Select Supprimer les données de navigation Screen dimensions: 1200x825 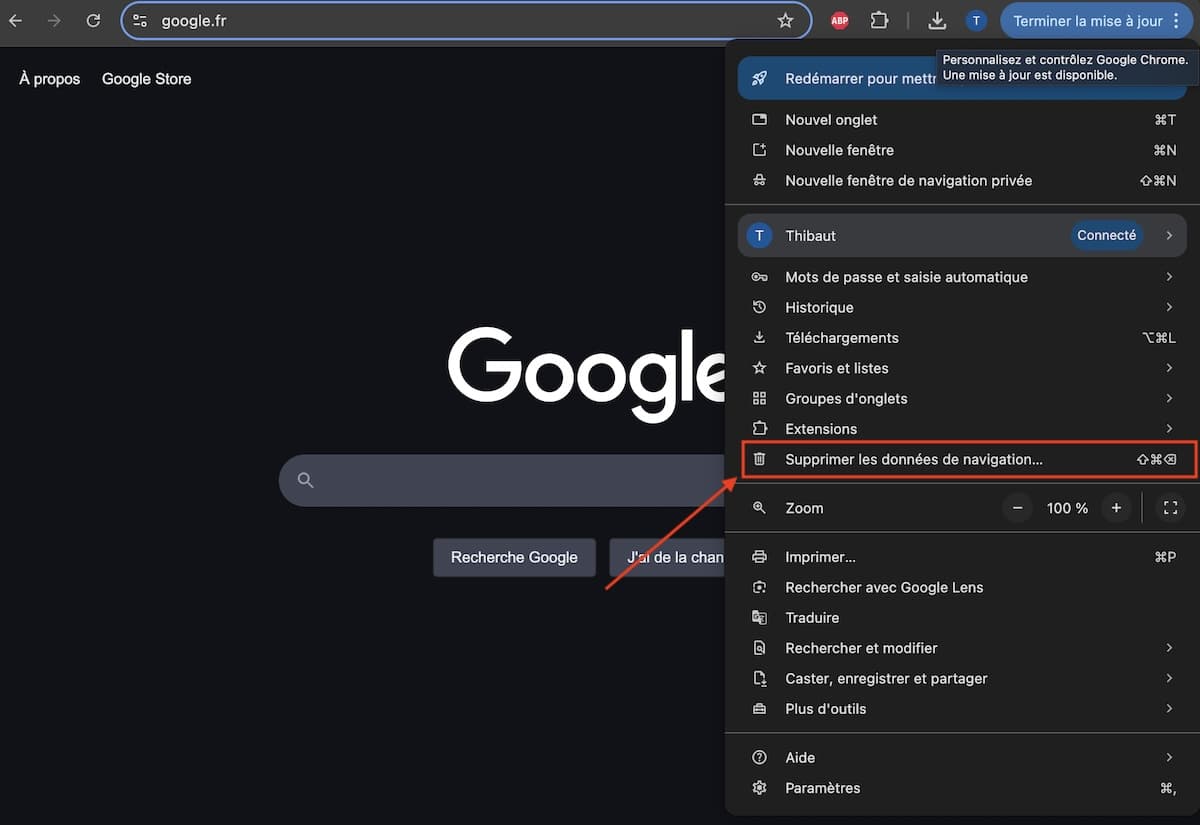(x=961, y=459)
